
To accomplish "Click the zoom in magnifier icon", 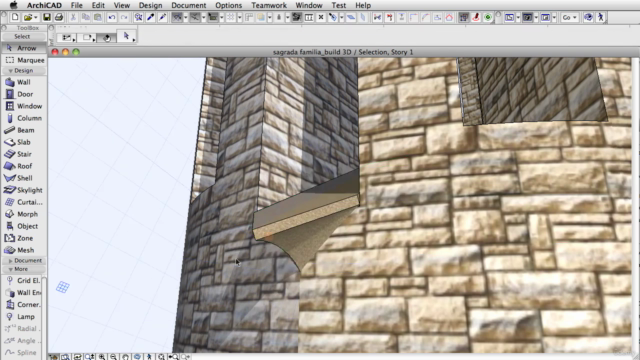I will click(x=102, y=357).
